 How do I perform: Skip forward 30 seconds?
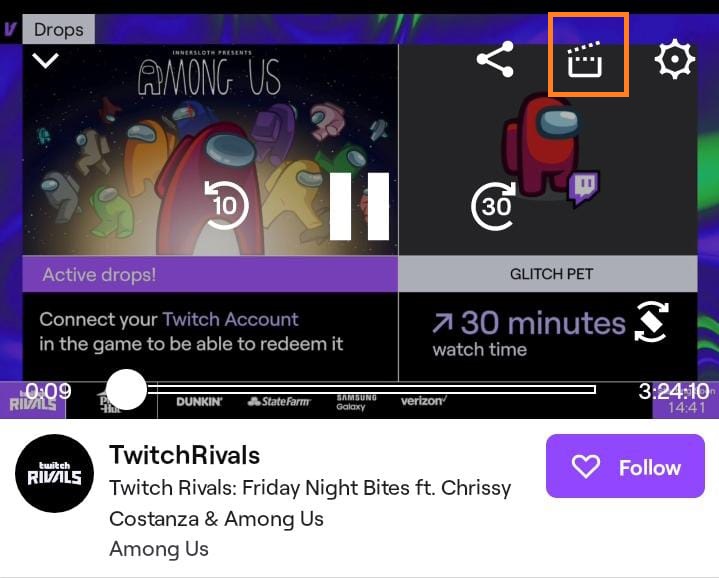pos(494,206)
